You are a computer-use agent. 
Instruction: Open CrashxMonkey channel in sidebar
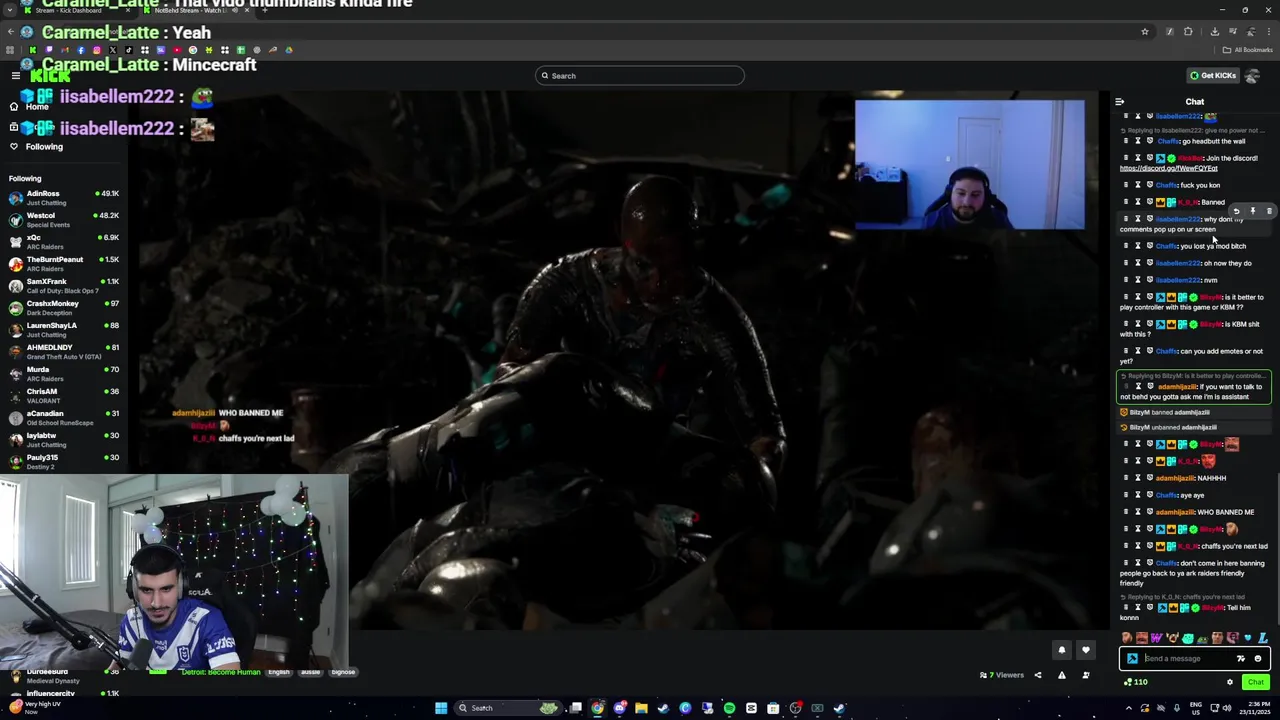64,308
